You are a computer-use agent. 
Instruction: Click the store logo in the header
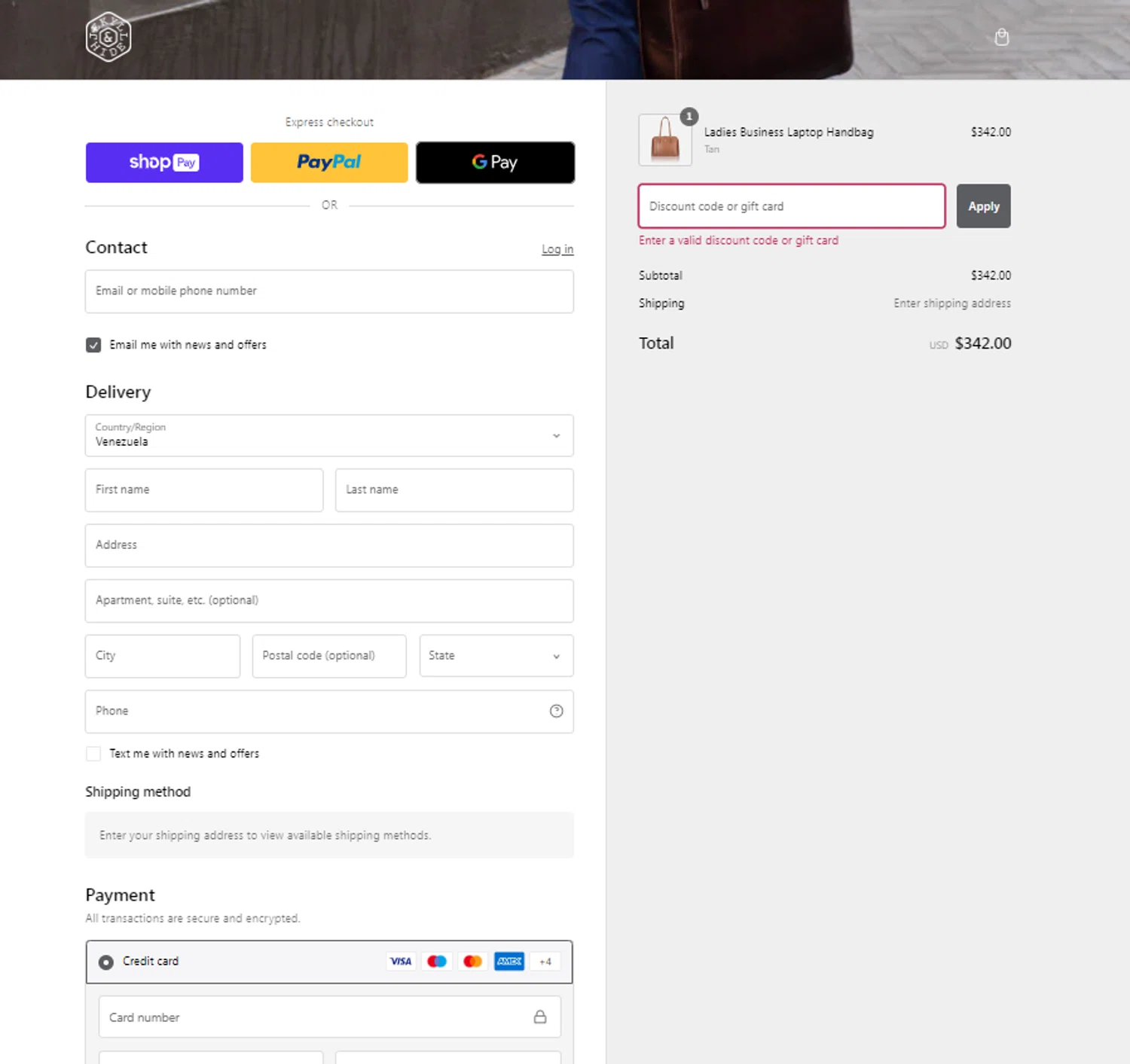(x=108, y=37)
